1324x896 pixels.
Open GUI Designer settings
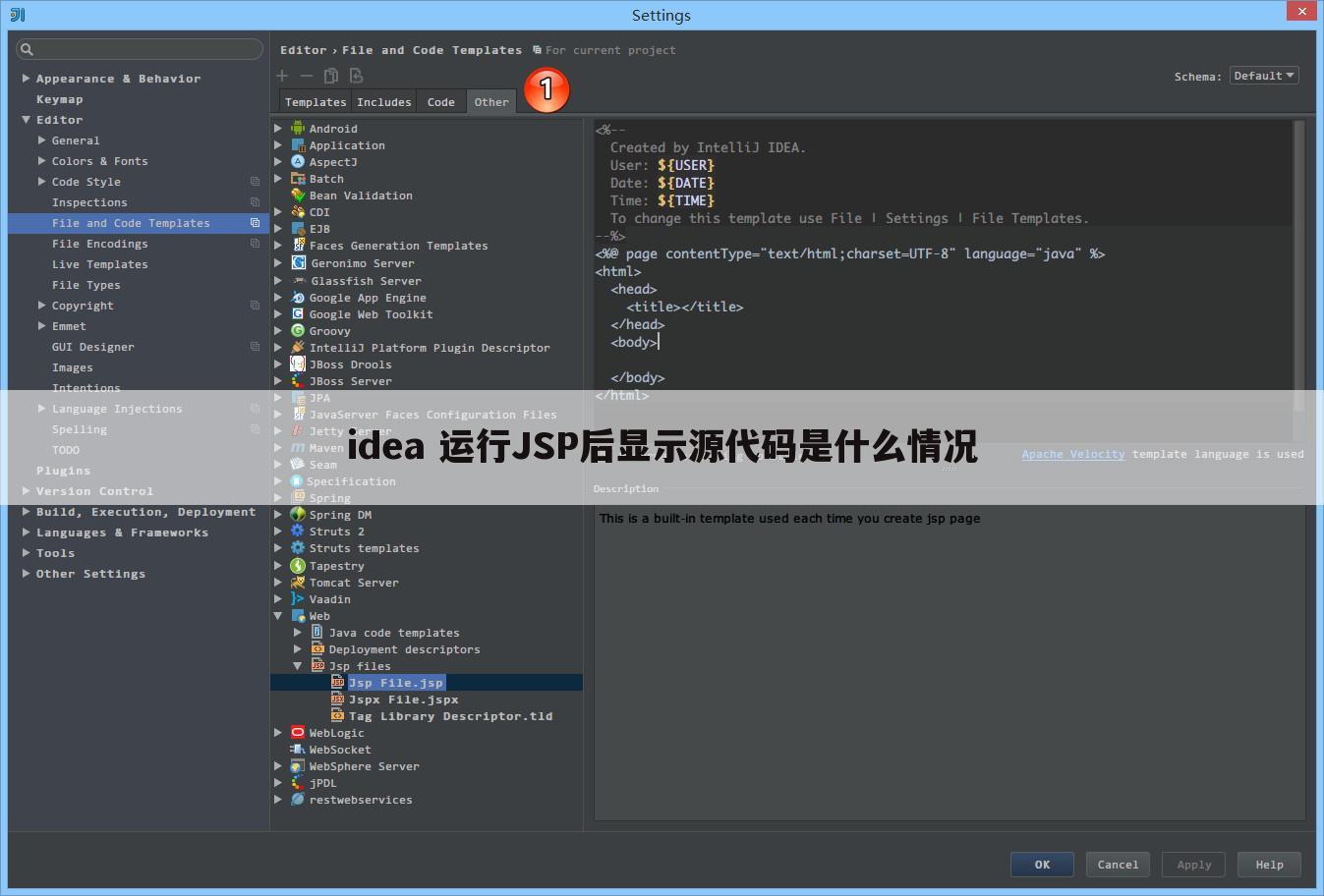point(93,347)
